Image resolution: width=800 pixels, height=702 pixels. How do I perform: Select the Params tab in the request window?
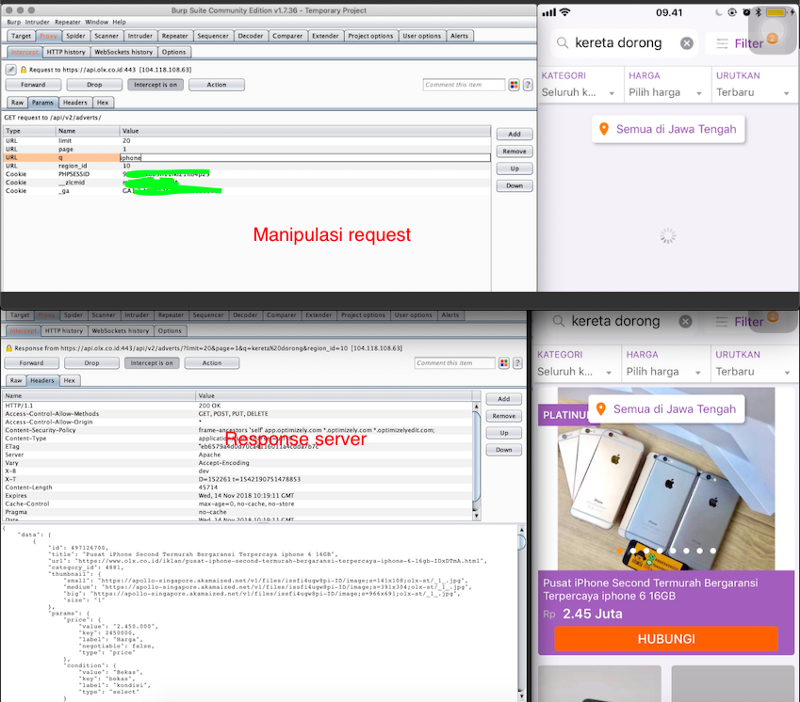coord(42,103)
